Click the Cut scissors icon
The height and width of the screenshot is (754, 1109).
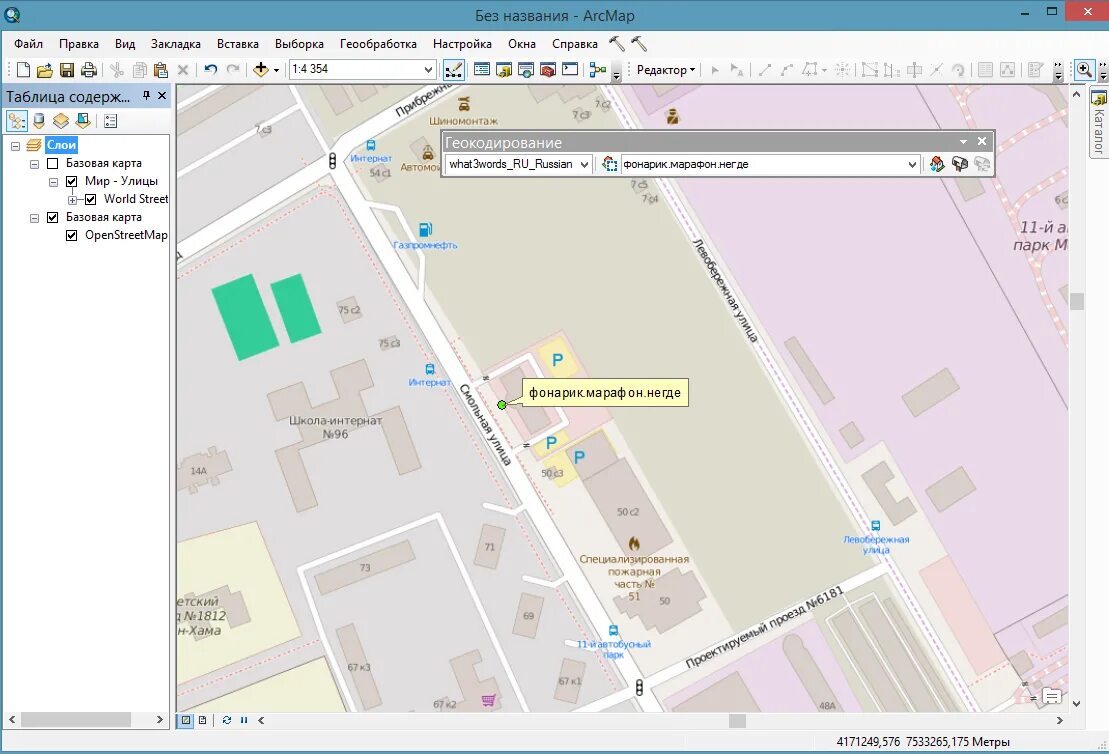point(117,69)
